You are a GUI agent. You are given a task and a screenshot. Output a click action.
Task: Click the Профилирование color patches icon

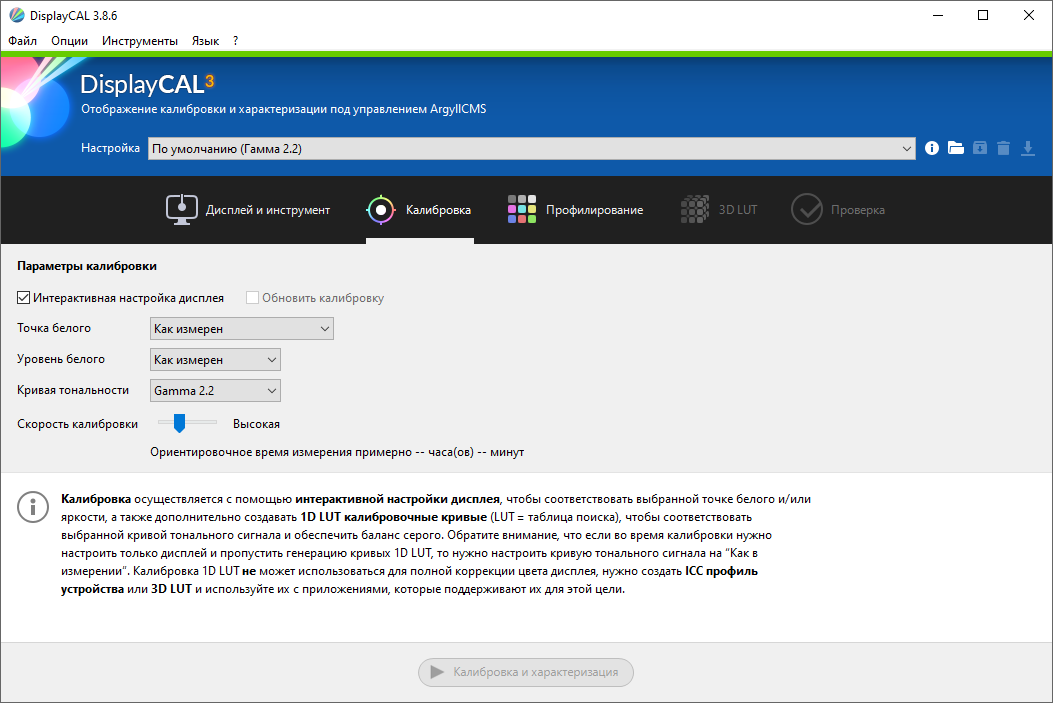[x=522, y=209]
